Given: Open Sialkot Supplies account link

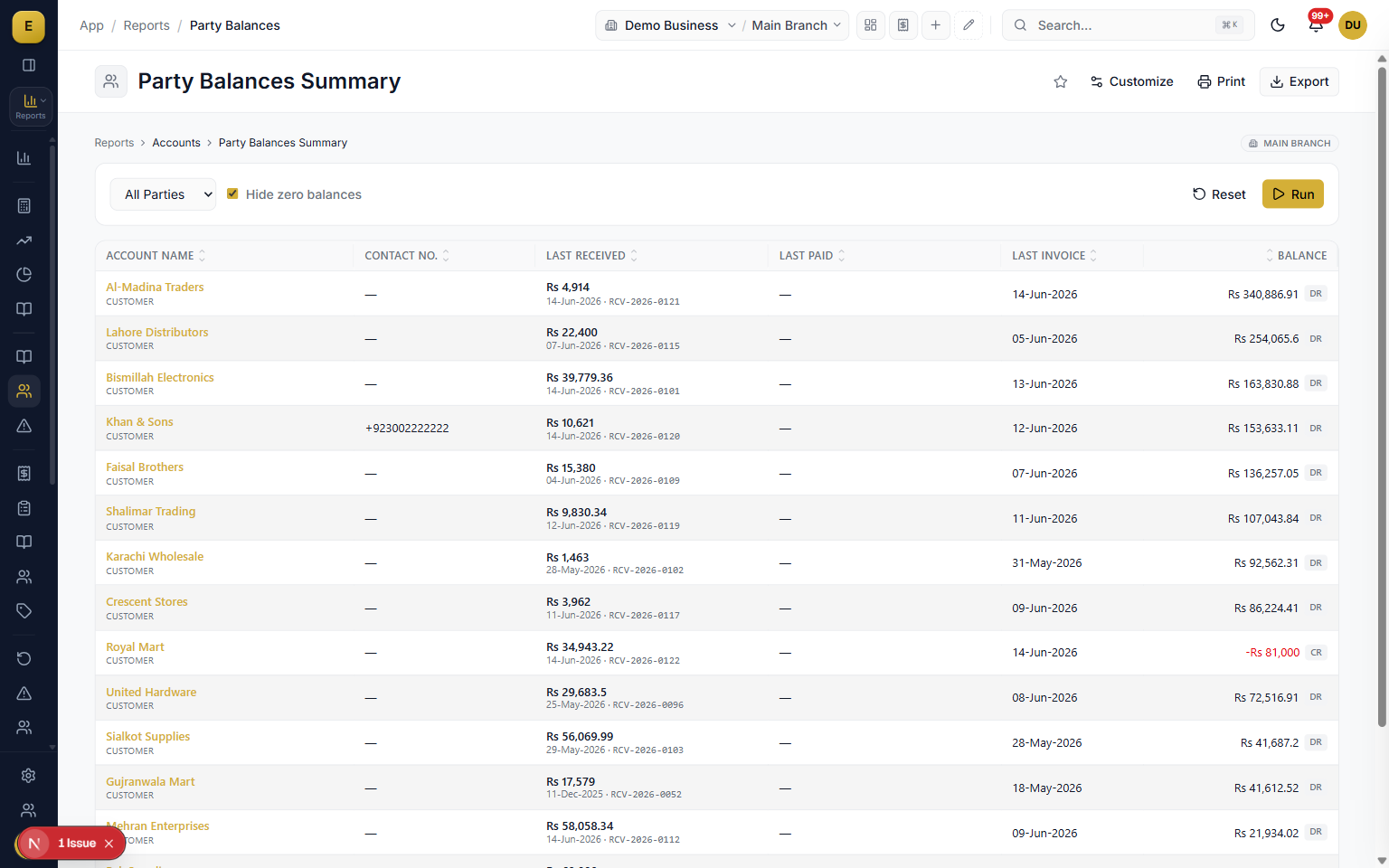Looking at the screenshot, I should pyautogui.click(x=147, y=736).
